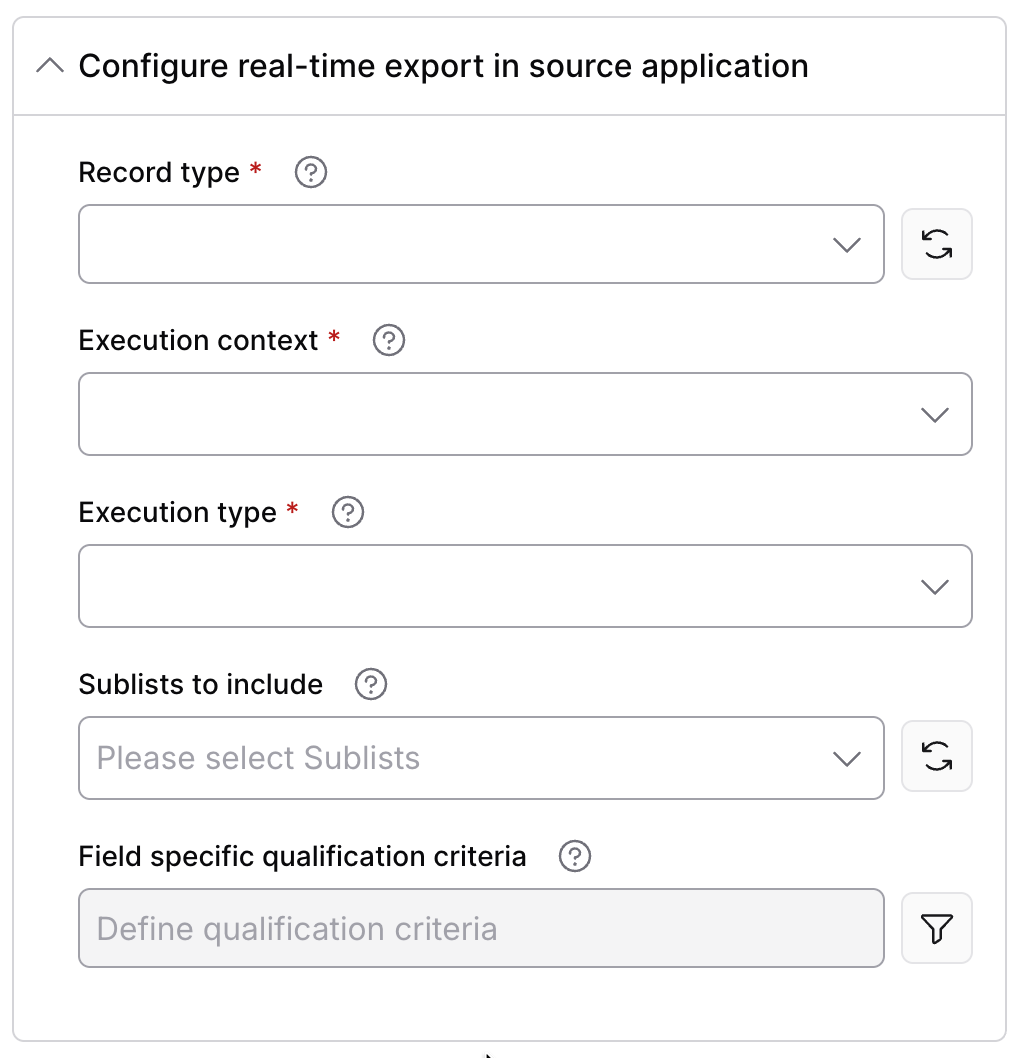
Task: Open help for Execution context
Action: 389,340
